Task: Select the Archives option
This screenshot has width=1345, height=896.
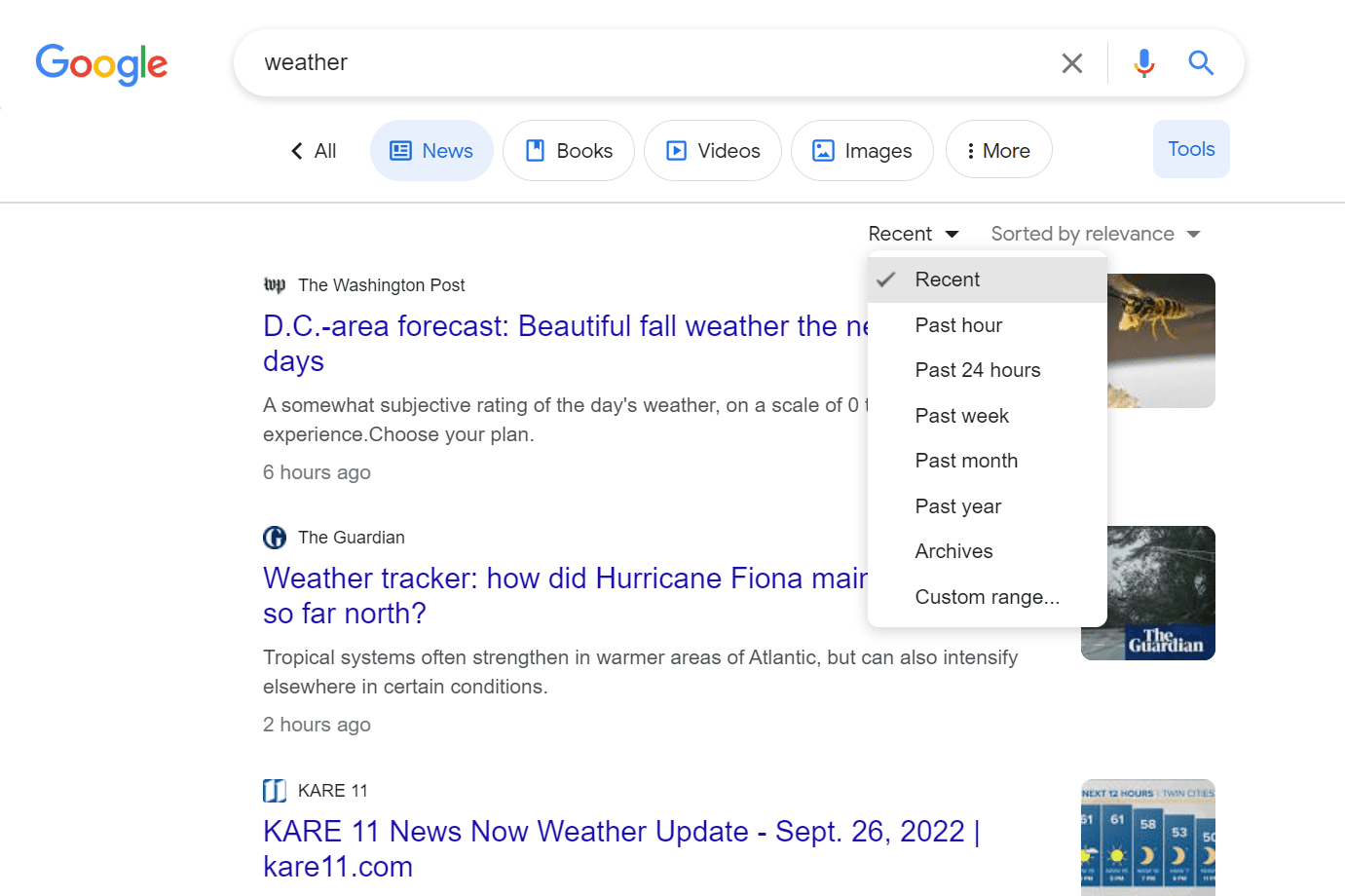Action: coord(988,551)
